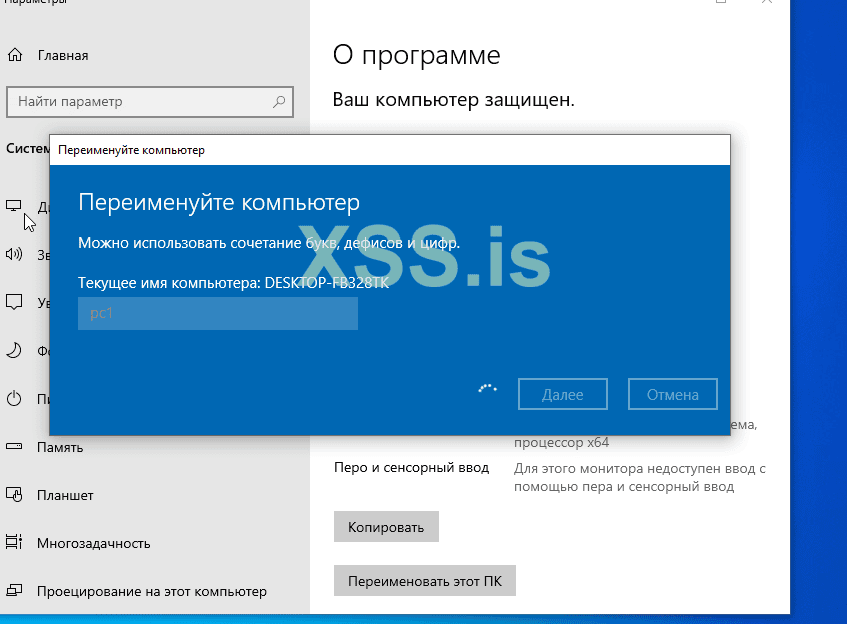Open the Многозадачность settings section
This screenshot has height=624, width=847.
[x=93, y=544]
